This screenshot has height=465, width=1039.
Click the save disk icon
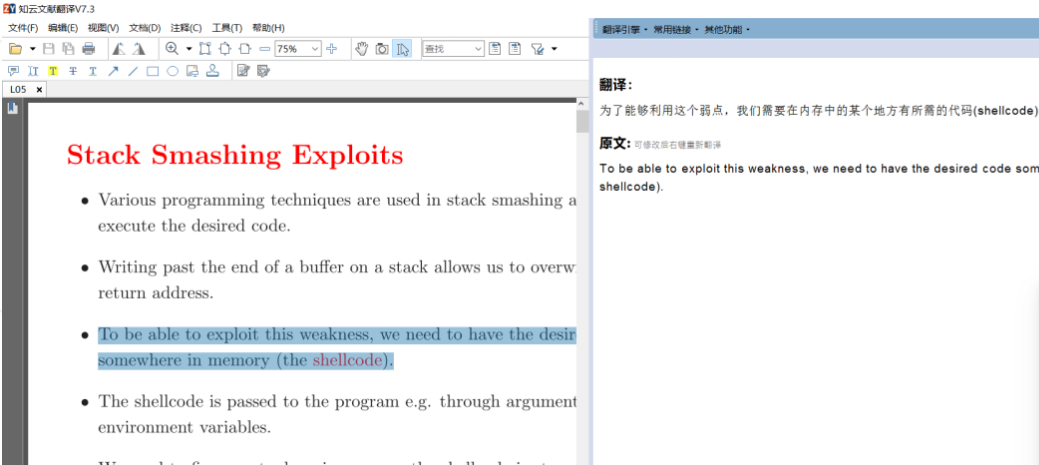pyautogui.click(x=49, y=48)
